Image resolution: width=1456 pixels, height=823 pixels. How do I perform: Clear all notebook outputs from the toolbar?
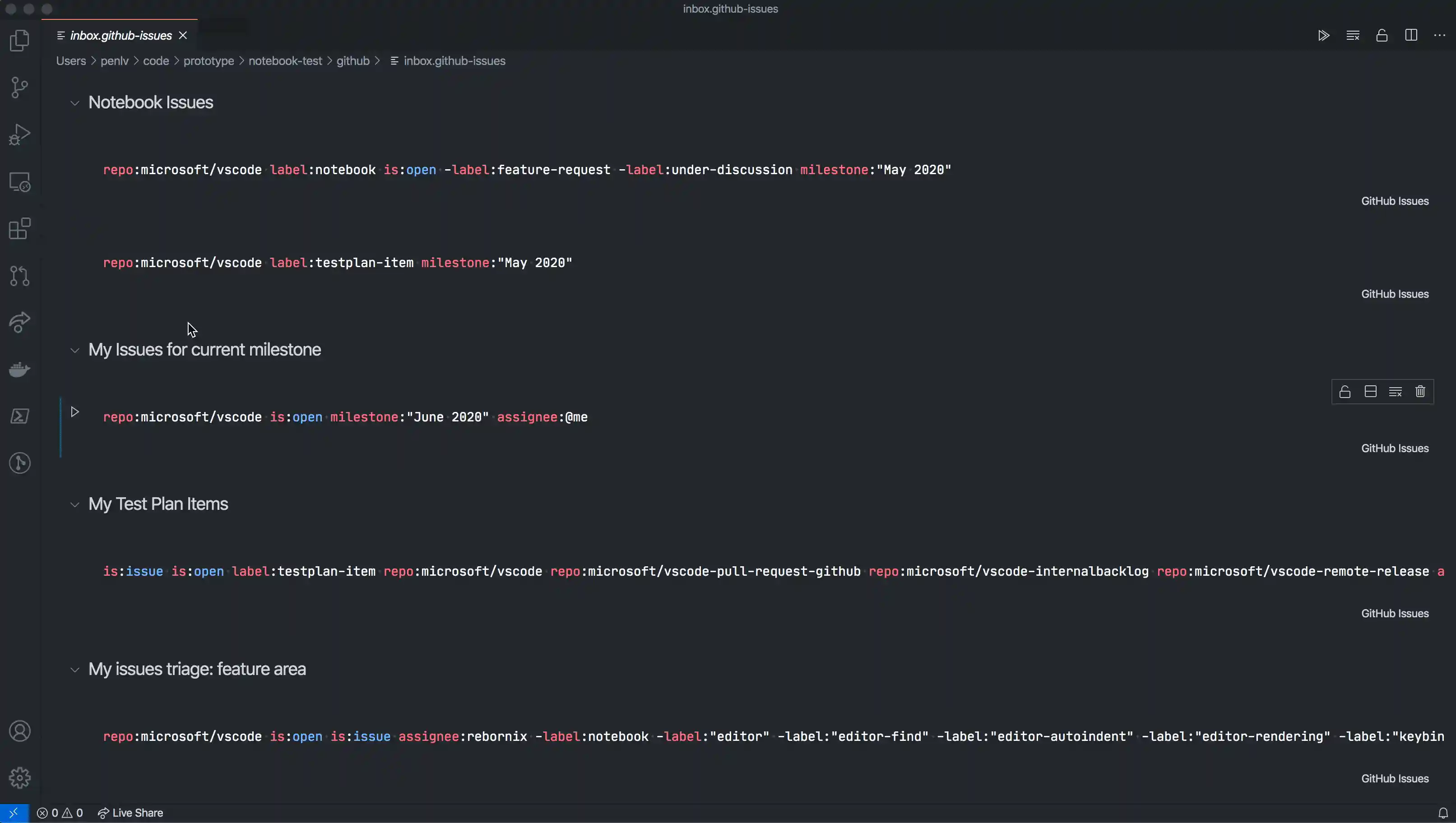pos(1352,35)
